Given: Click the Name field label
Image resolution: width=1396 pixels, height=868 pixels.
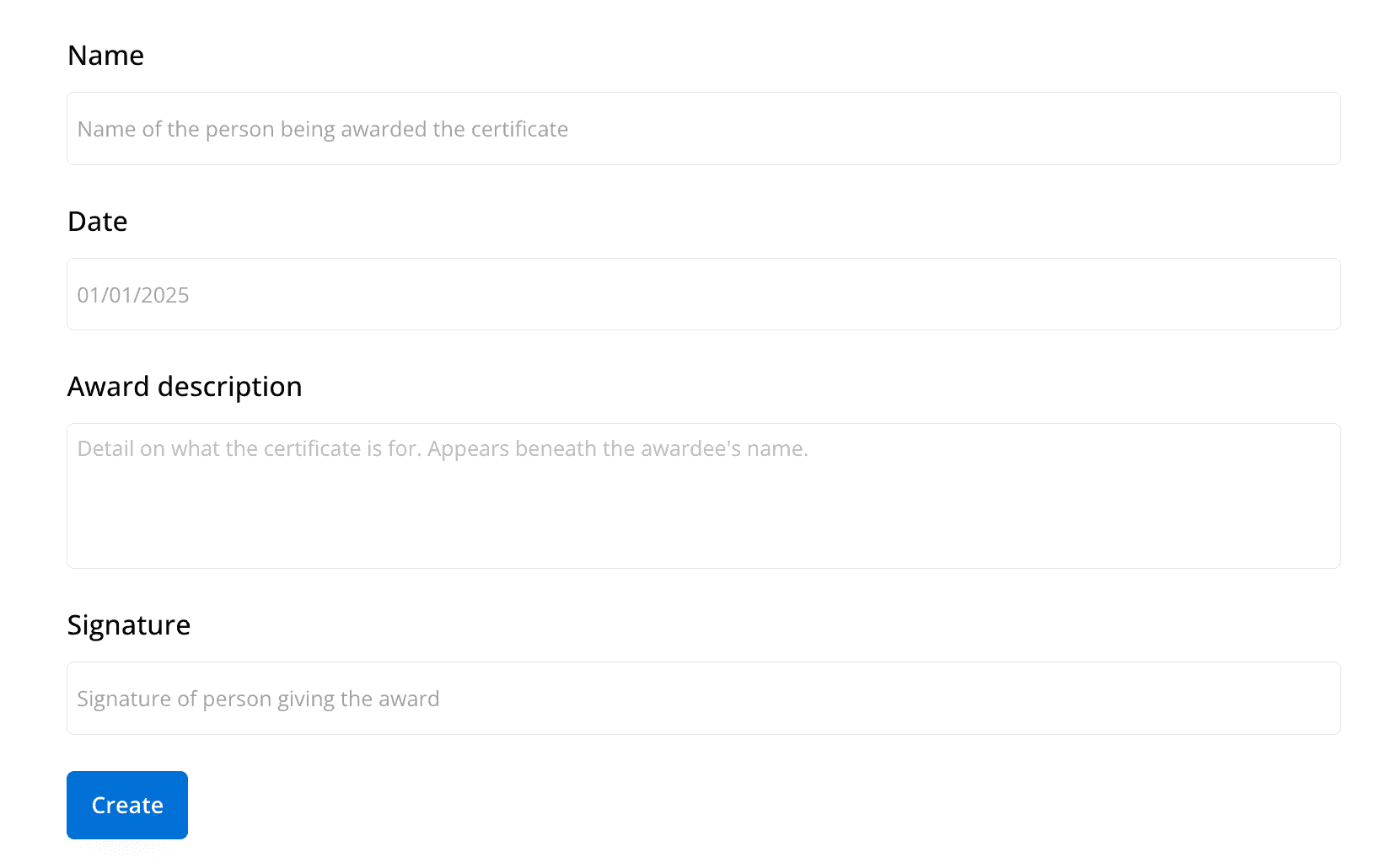Looking at the screenshot, I should tap(105, 56).
